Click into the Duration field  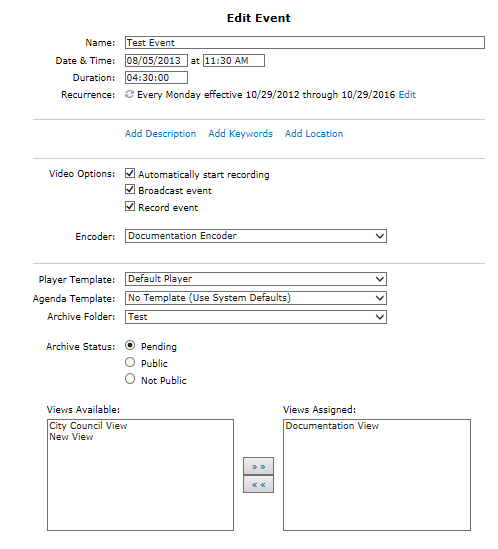pyautogui.click(x=156, y=78)
